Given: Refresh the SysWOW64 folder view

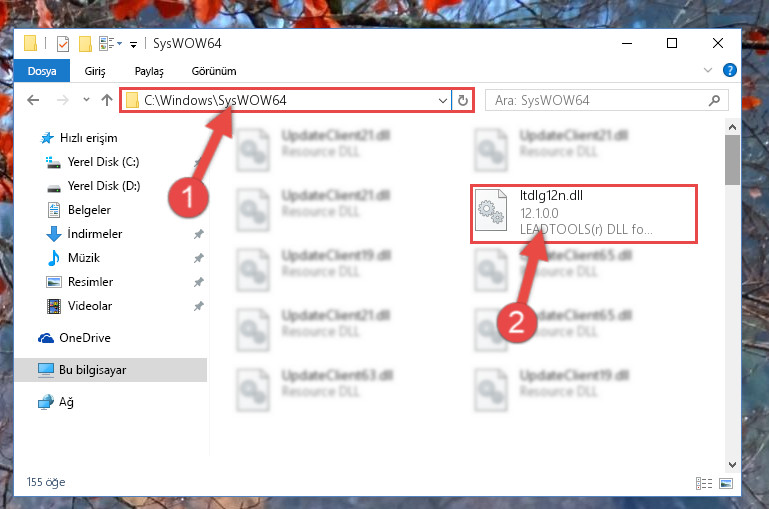Looking at the screenshot, I should tap(462, 101).
